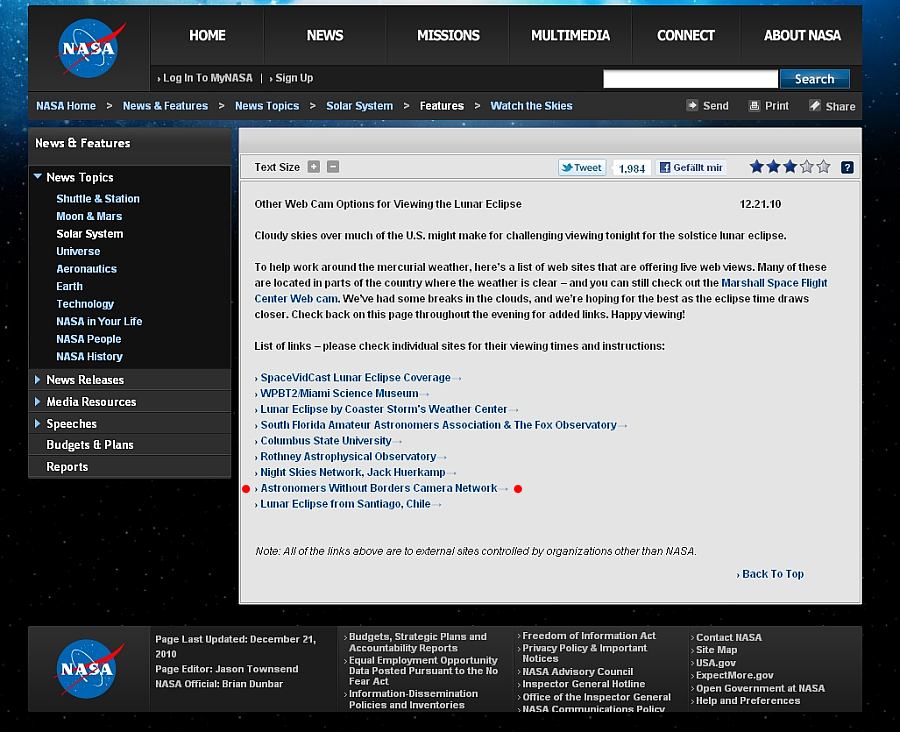Open the ABOUT NASA menu
The height and width of the screenshot is (732, 900).
pos(802,36)
